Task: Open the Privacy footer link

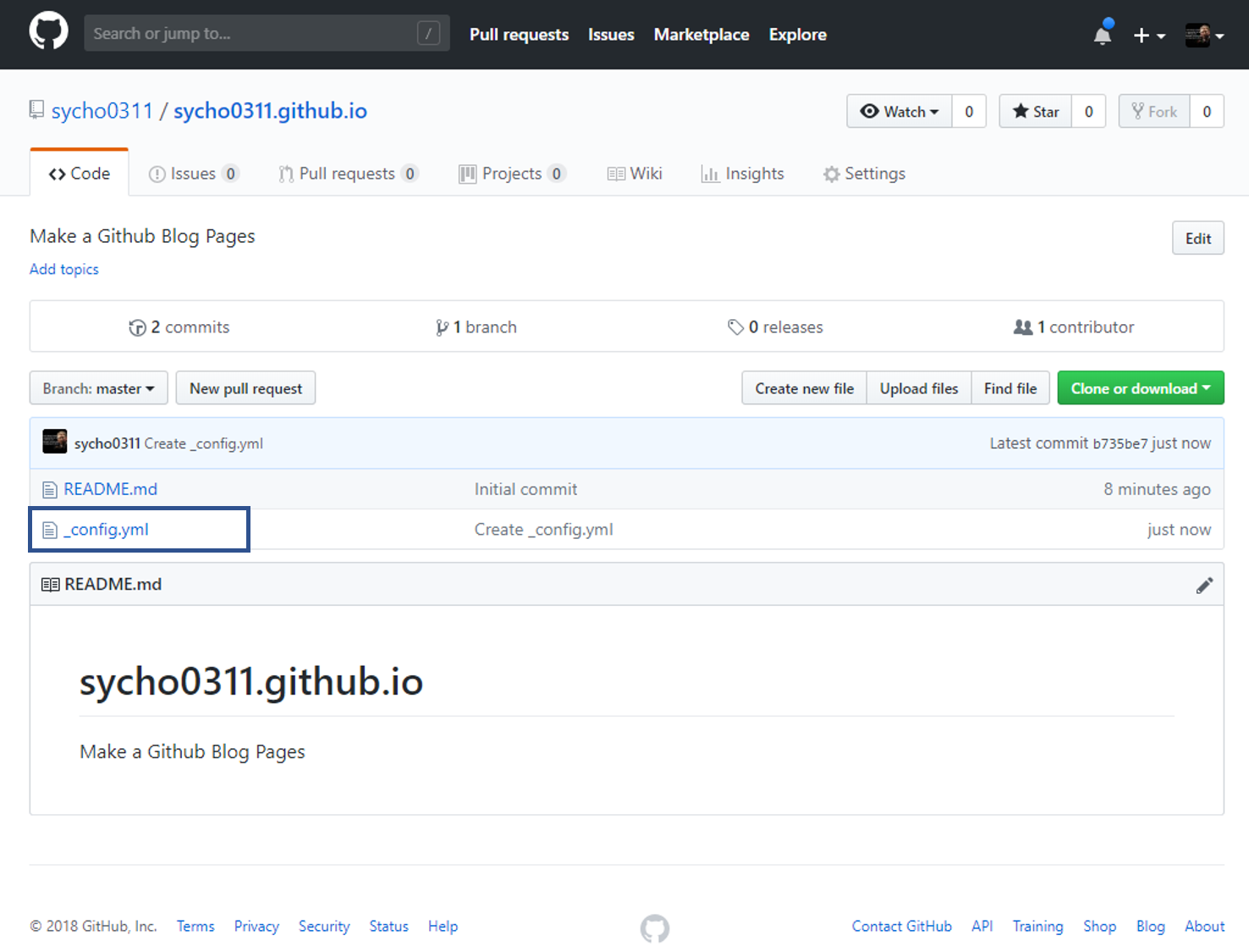Action: click(x=256, y=927)
